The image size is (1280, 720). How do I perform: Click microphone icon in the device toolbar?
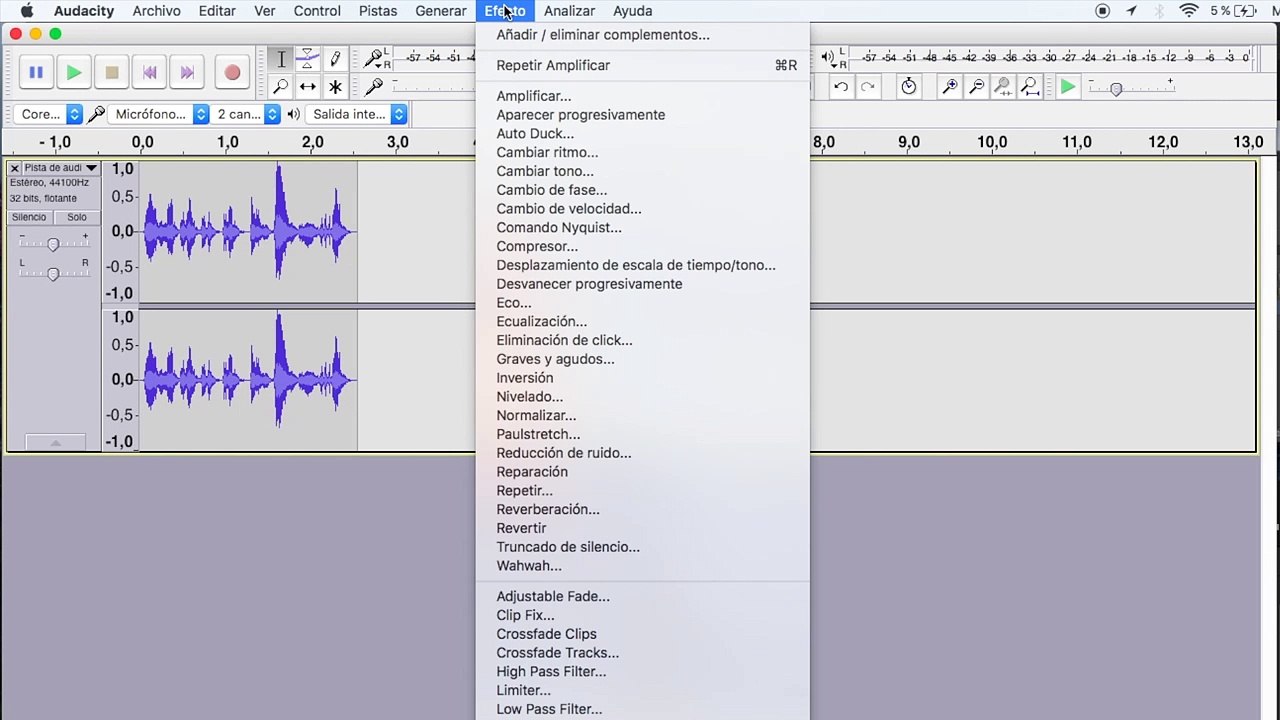click(96, 114)
